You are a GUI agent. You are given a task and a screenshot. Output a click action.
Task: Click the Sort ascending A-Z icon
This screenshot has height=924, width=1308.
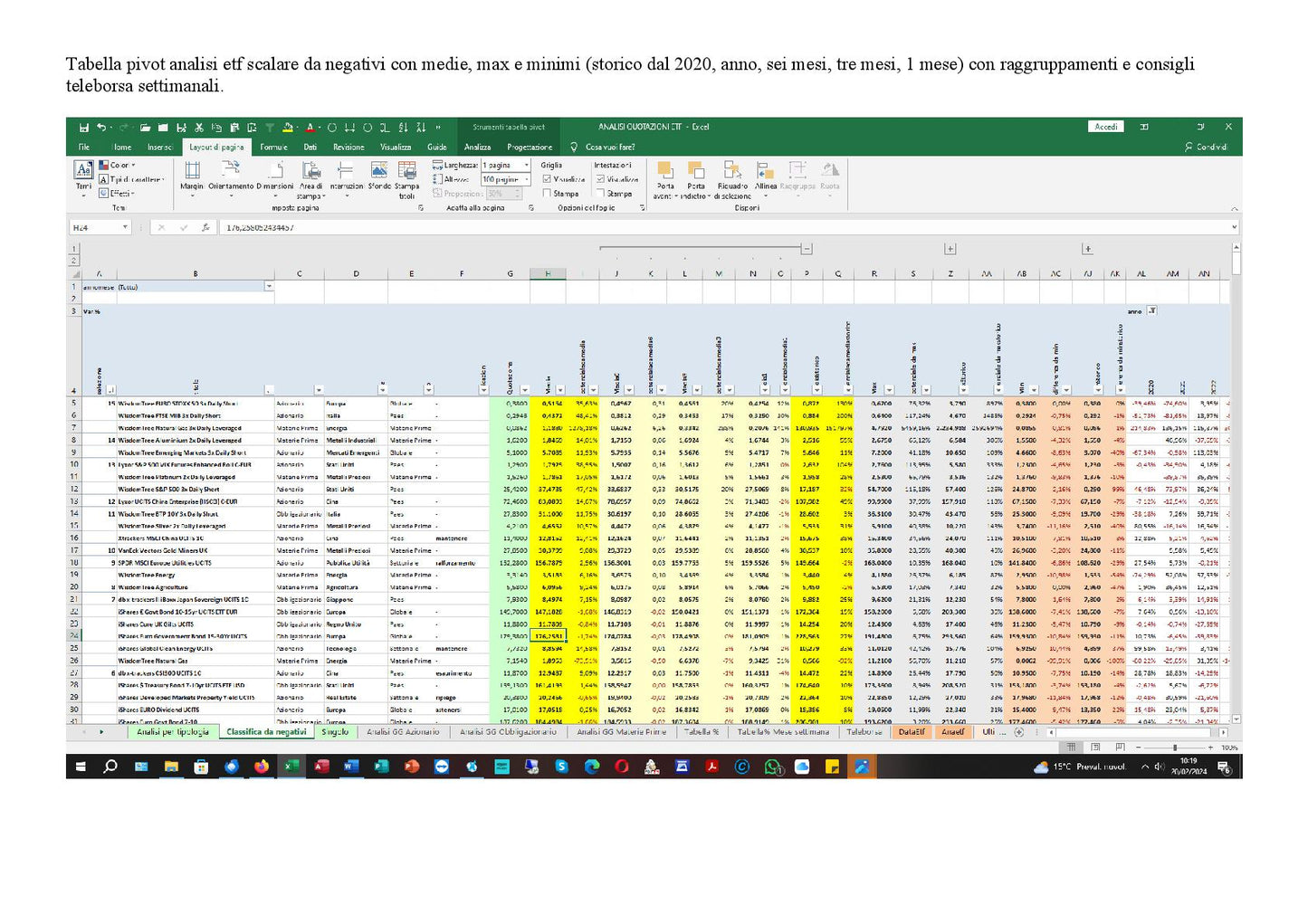pos(403,128)
